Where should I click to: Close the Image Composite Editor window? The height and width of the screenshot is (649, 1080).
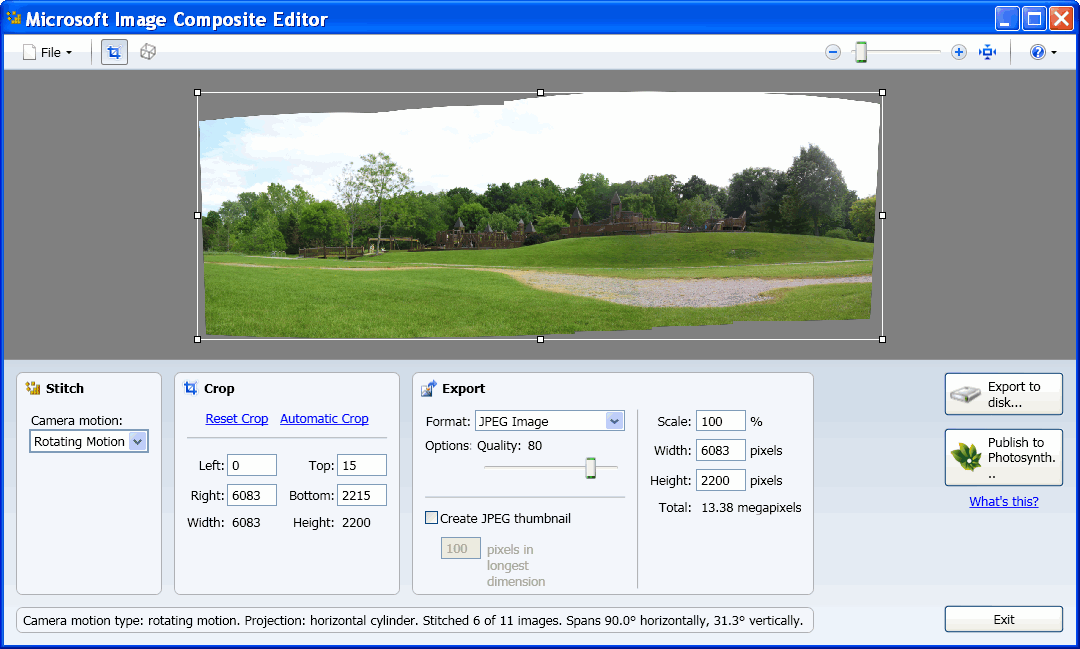(1061, 19)
